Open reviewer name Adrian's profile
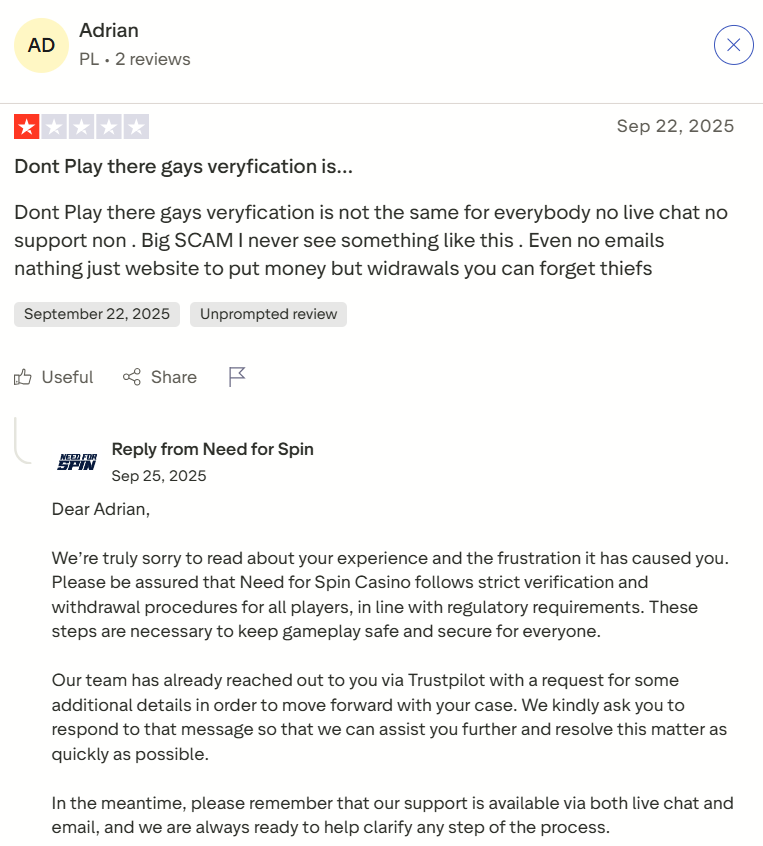 [109, 31]
